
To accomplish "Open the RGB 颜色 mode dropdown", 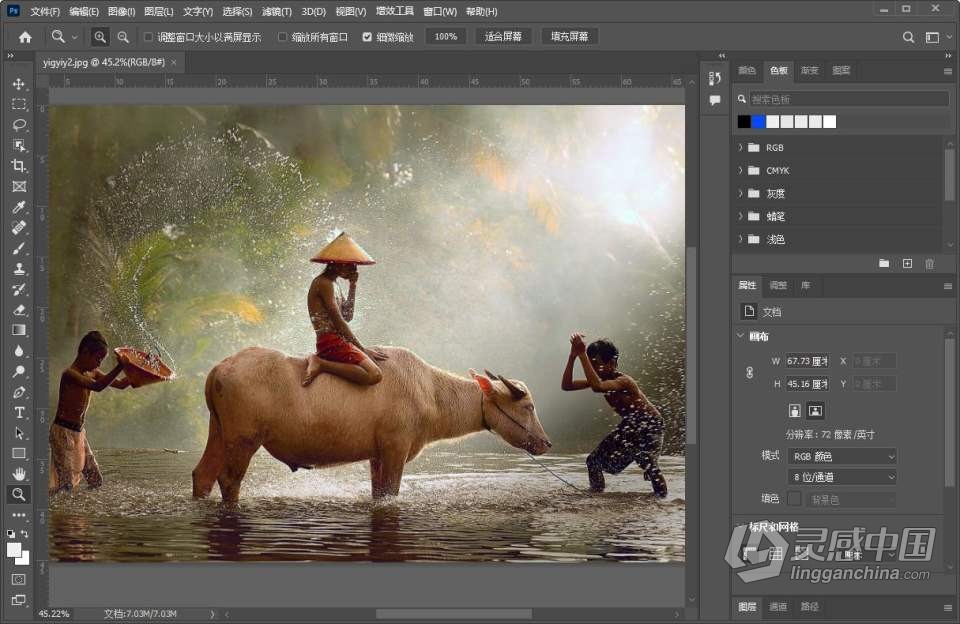I will point(842,456).
